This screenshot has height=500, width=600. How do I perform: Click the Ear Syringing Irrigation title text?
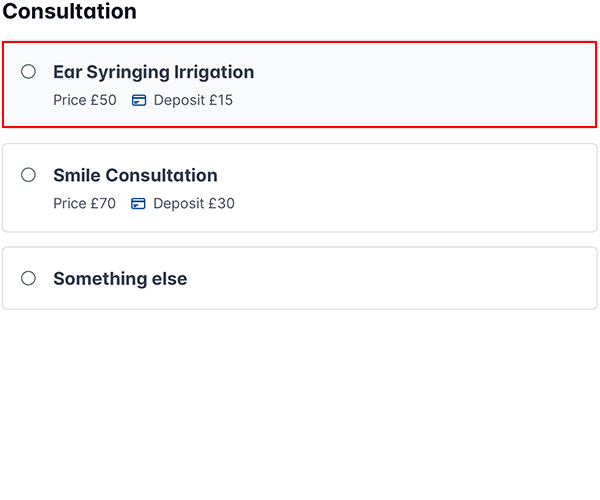click(153, 72)
